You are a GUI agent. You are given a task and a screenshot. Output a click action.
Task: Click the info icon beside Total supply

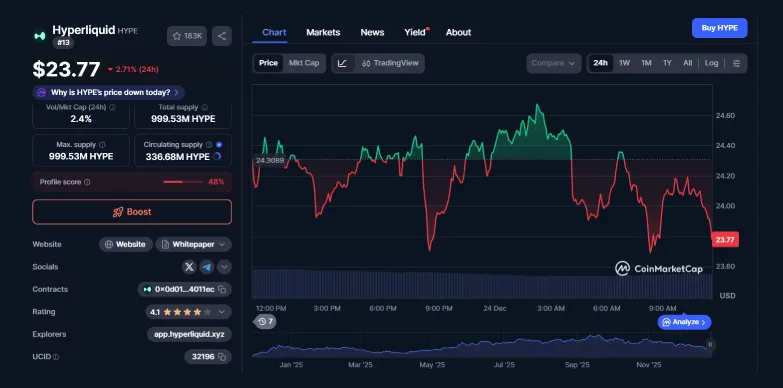coord(205,107)
